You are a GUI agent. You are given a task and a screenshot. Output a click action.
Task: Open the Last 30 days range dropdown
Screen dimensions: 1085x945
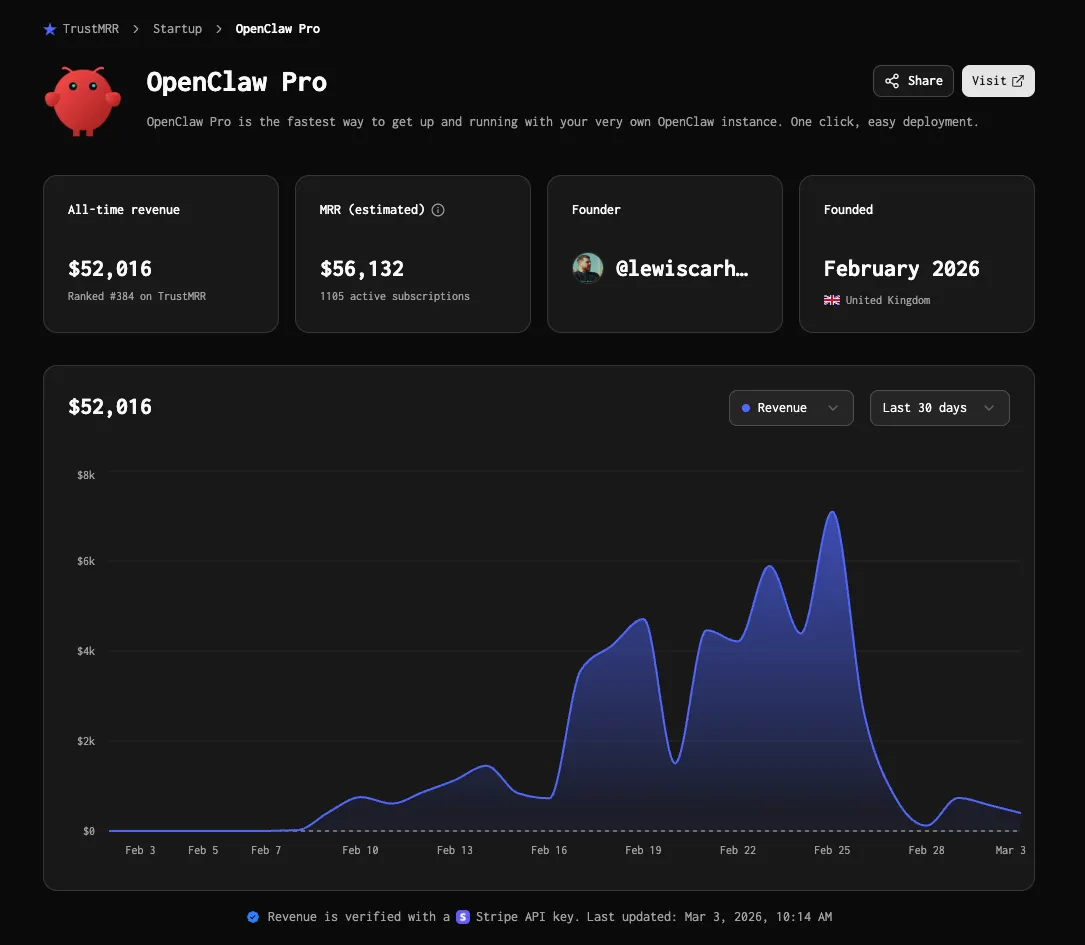pos(938,408)
